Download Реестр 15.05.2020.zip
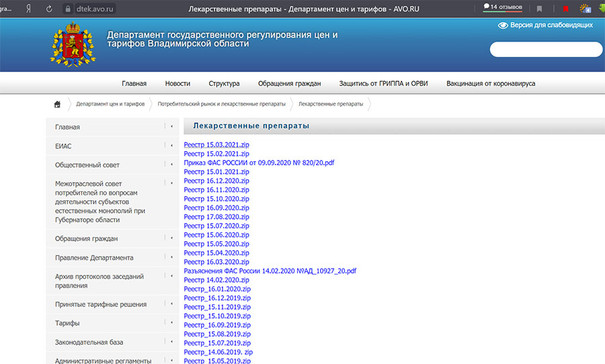The image size is (605, 364). 216,244
